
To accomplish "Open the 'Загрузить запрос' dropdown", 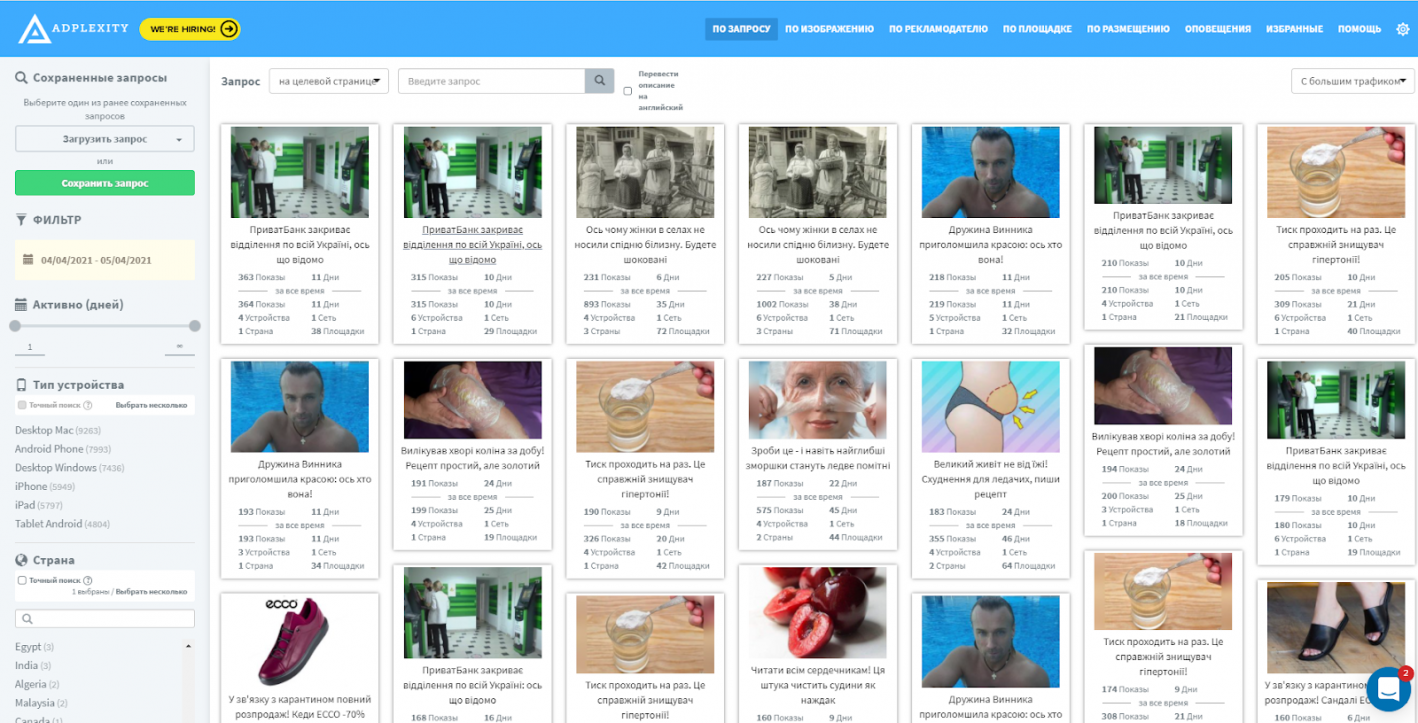I will point(104,139).
